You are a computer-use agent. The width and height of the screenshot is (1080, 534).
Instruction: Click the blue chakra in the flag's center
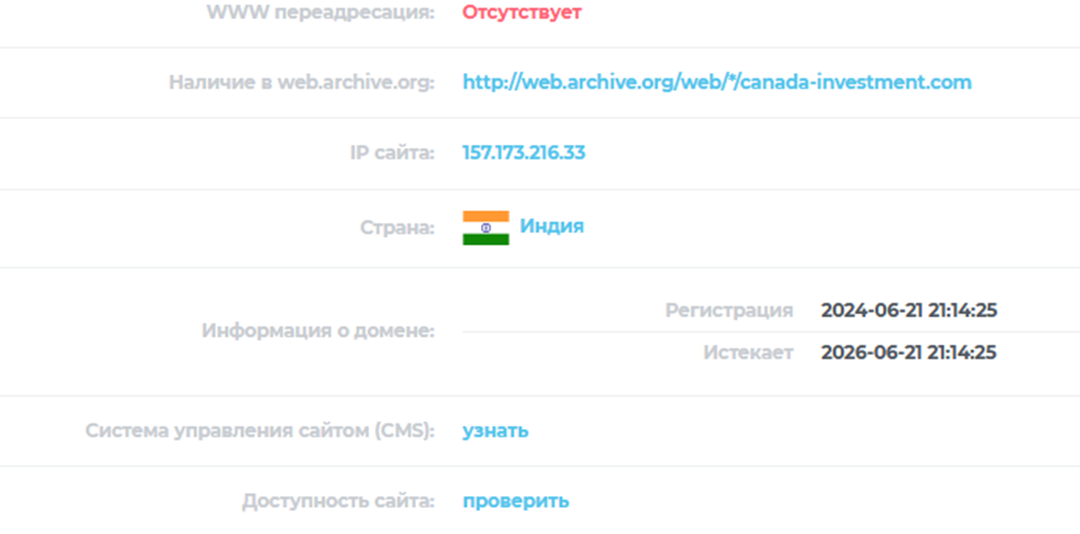tap(486, 228)
